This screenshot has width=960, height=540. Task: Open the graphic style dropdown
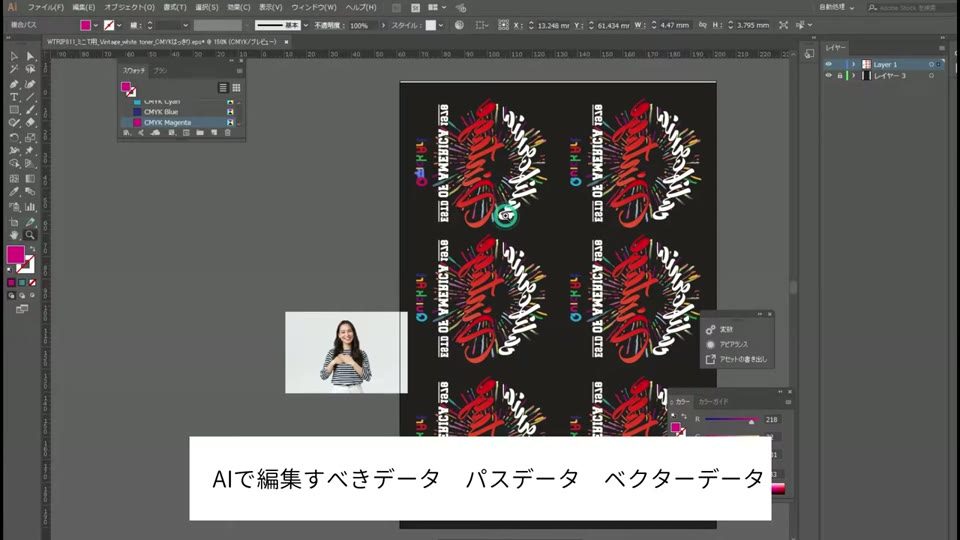tap(440, 26)
